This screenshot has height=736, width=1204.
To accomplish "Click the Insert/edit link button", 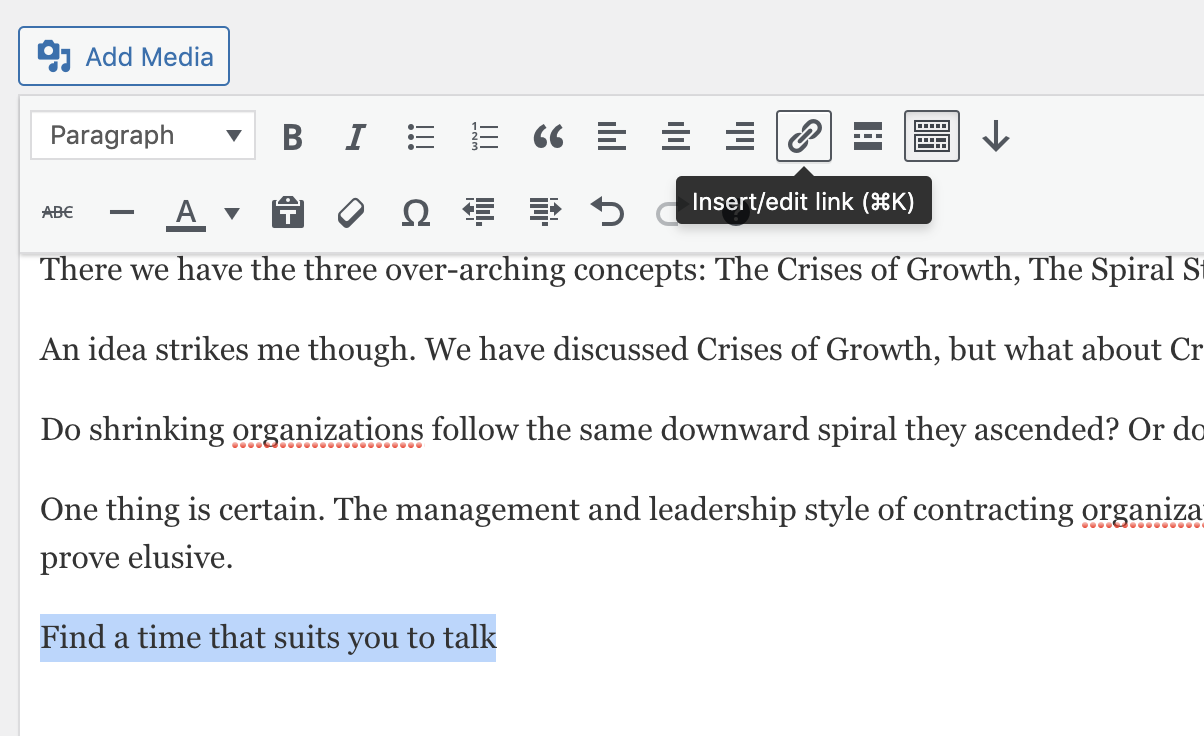I will (804, 136).
